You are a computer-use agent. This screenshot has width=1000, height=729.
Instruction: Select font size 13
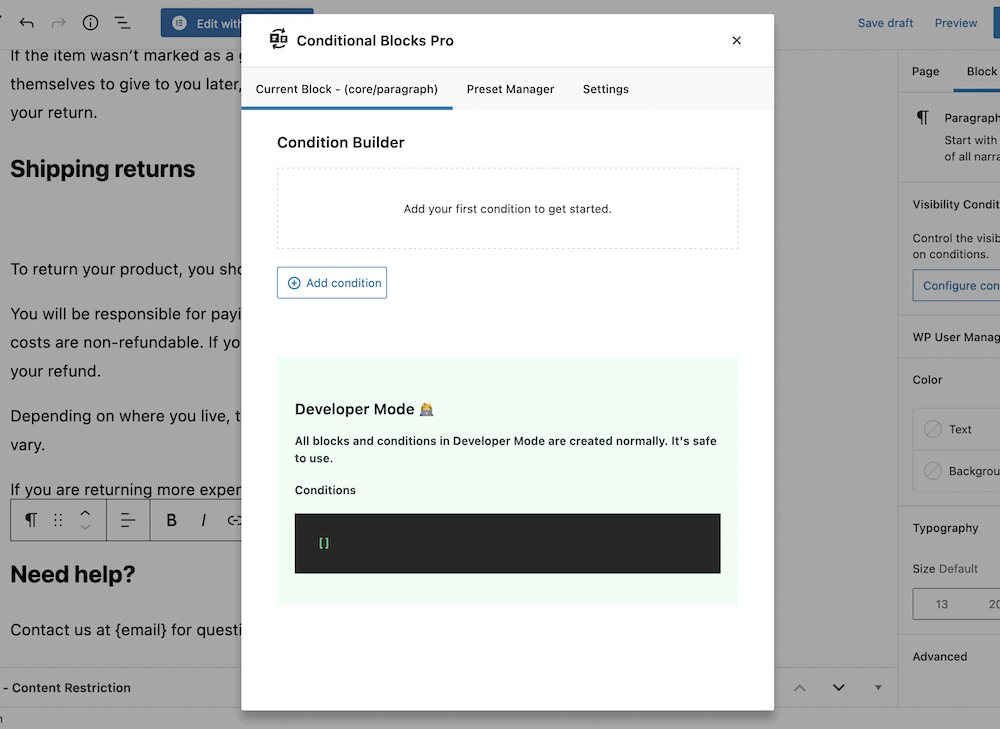click(x=941, y=604)
